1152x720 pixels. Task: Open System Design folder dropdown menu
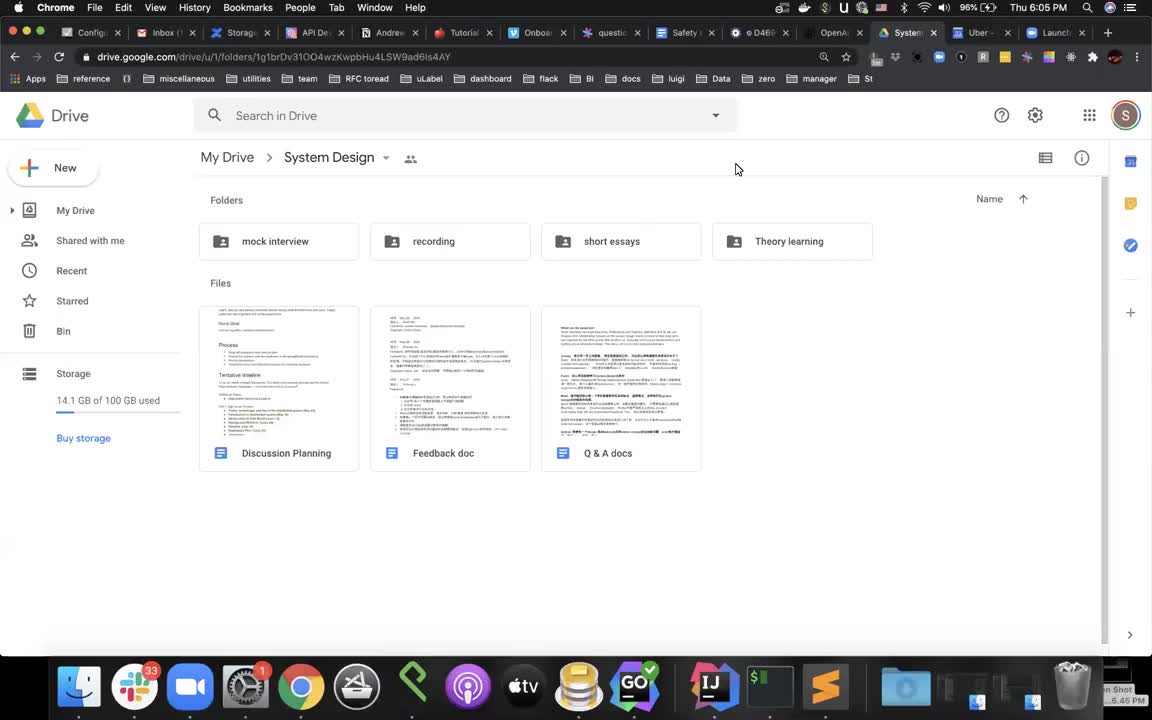386,158
